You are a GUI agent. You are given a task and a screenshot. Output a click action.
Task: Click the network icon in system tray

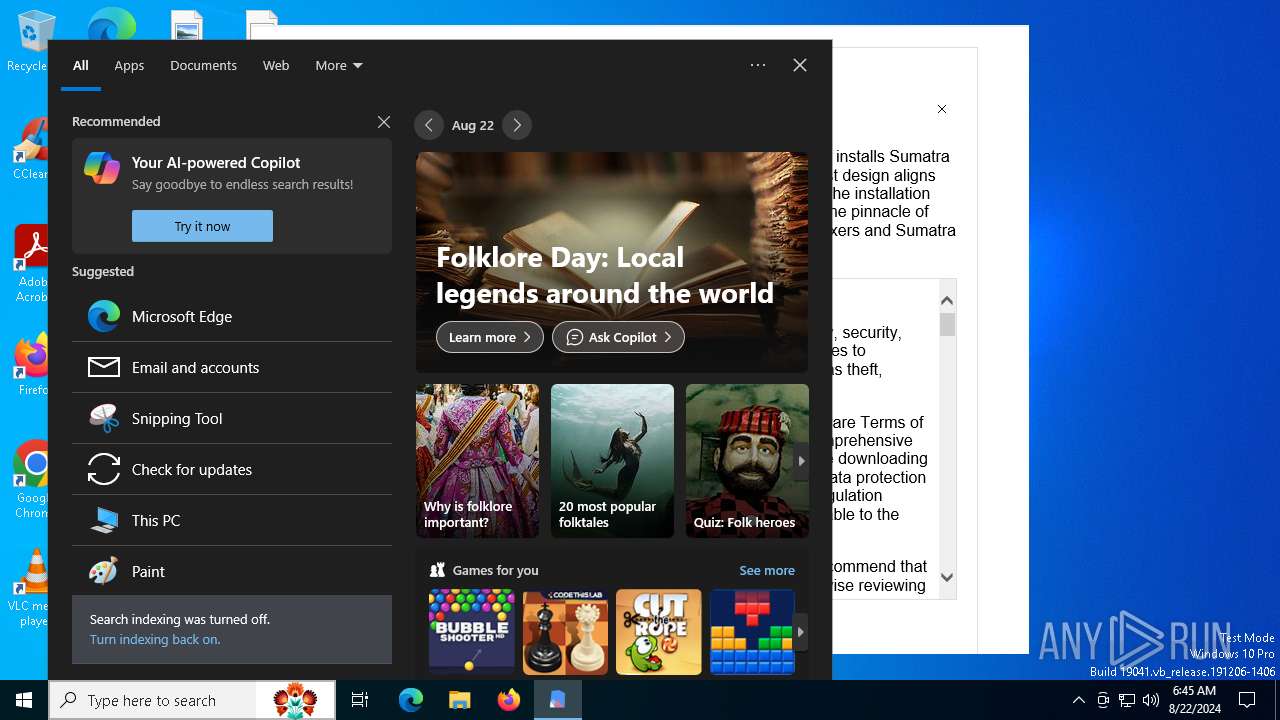1127,700
